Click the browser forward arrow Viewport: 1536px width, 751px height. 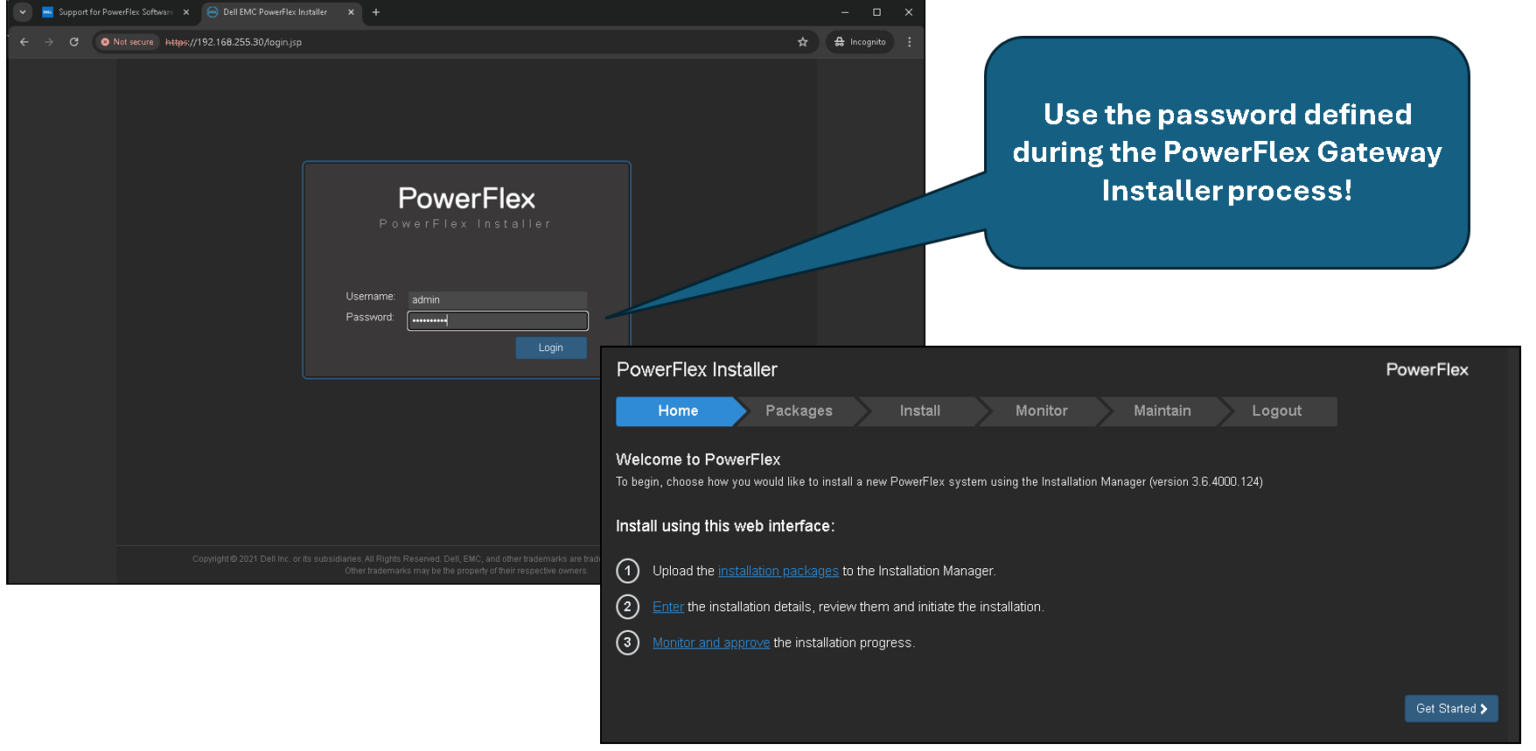coord(48,42)
